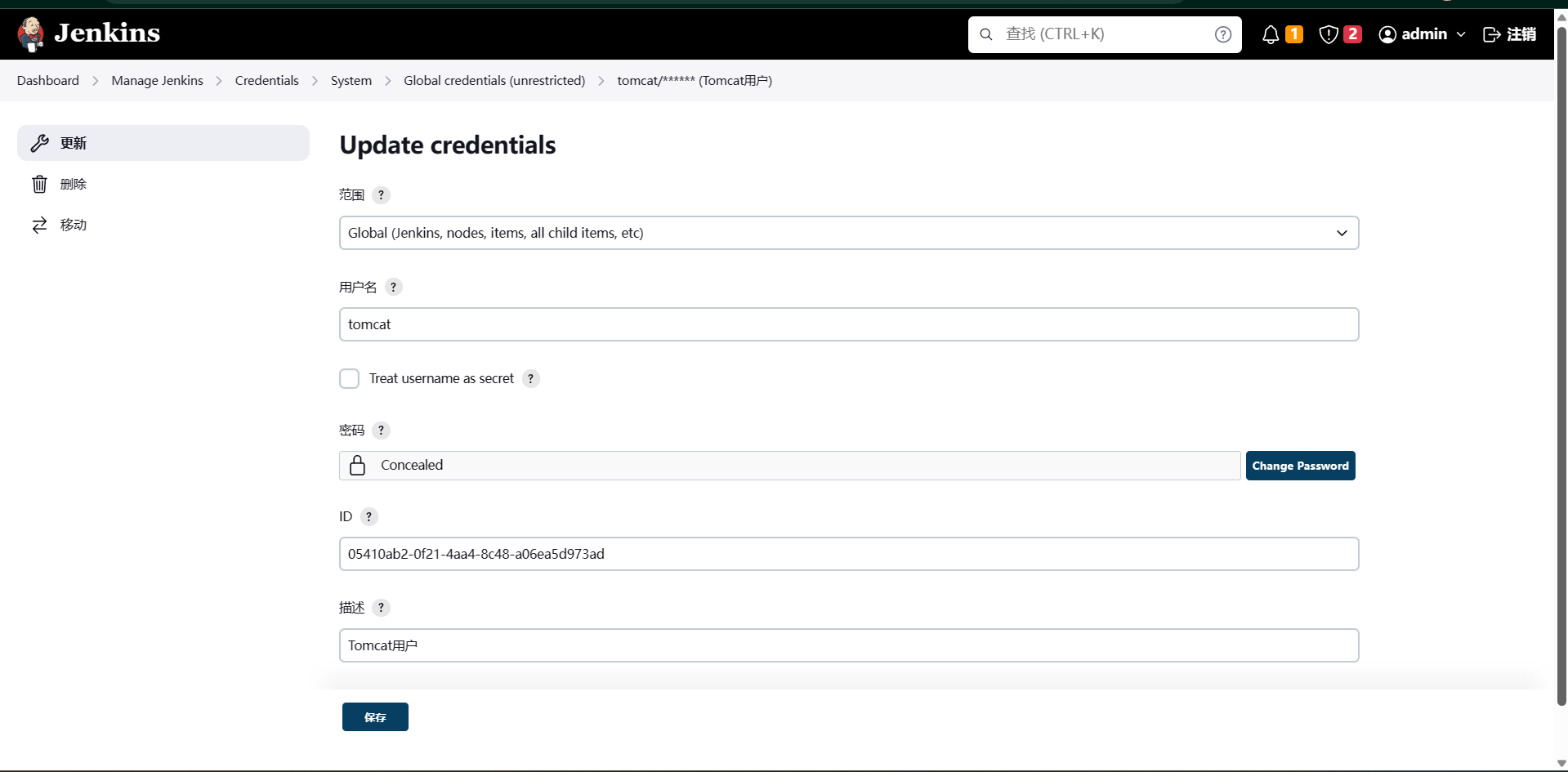Open the admin user link
The image size is (1568, 772).
point(1424,34)
